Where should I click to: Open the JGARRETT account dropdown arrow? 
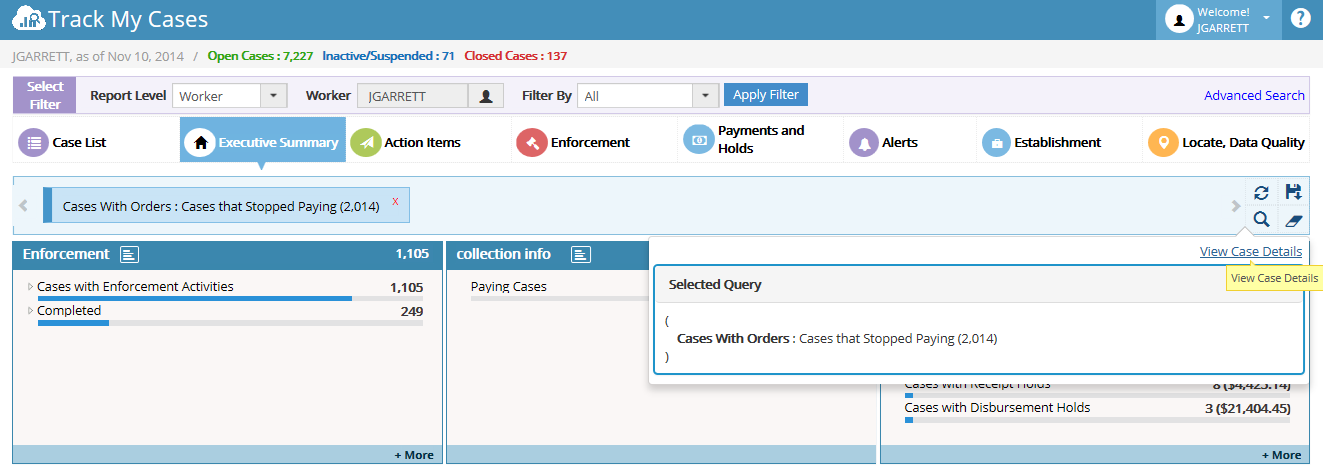(1266, 18)
